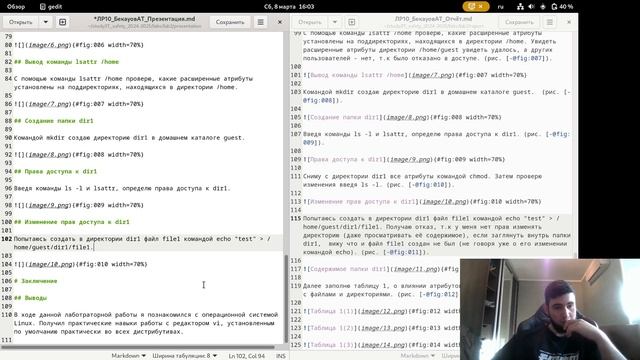Click the Ln 102, Col 94 position indicator

247,356
